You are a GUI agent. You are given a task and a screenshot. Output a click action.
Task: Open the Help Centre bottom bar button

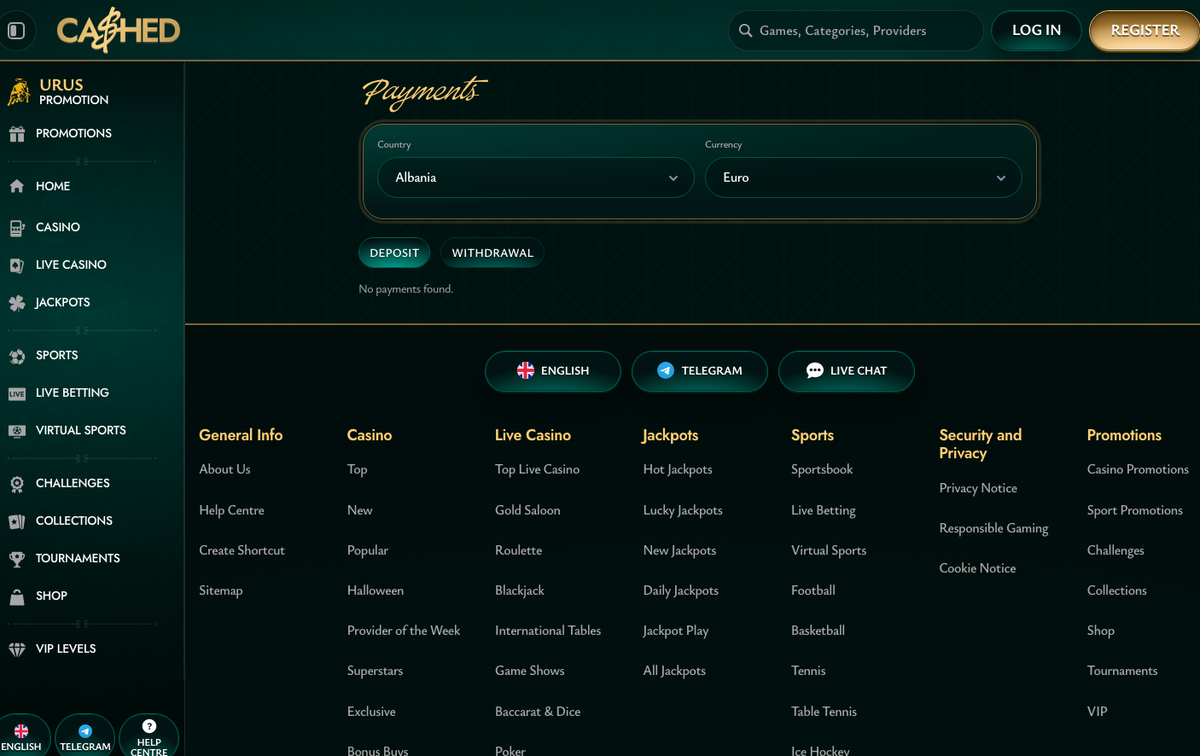click(x=149, y=736)
